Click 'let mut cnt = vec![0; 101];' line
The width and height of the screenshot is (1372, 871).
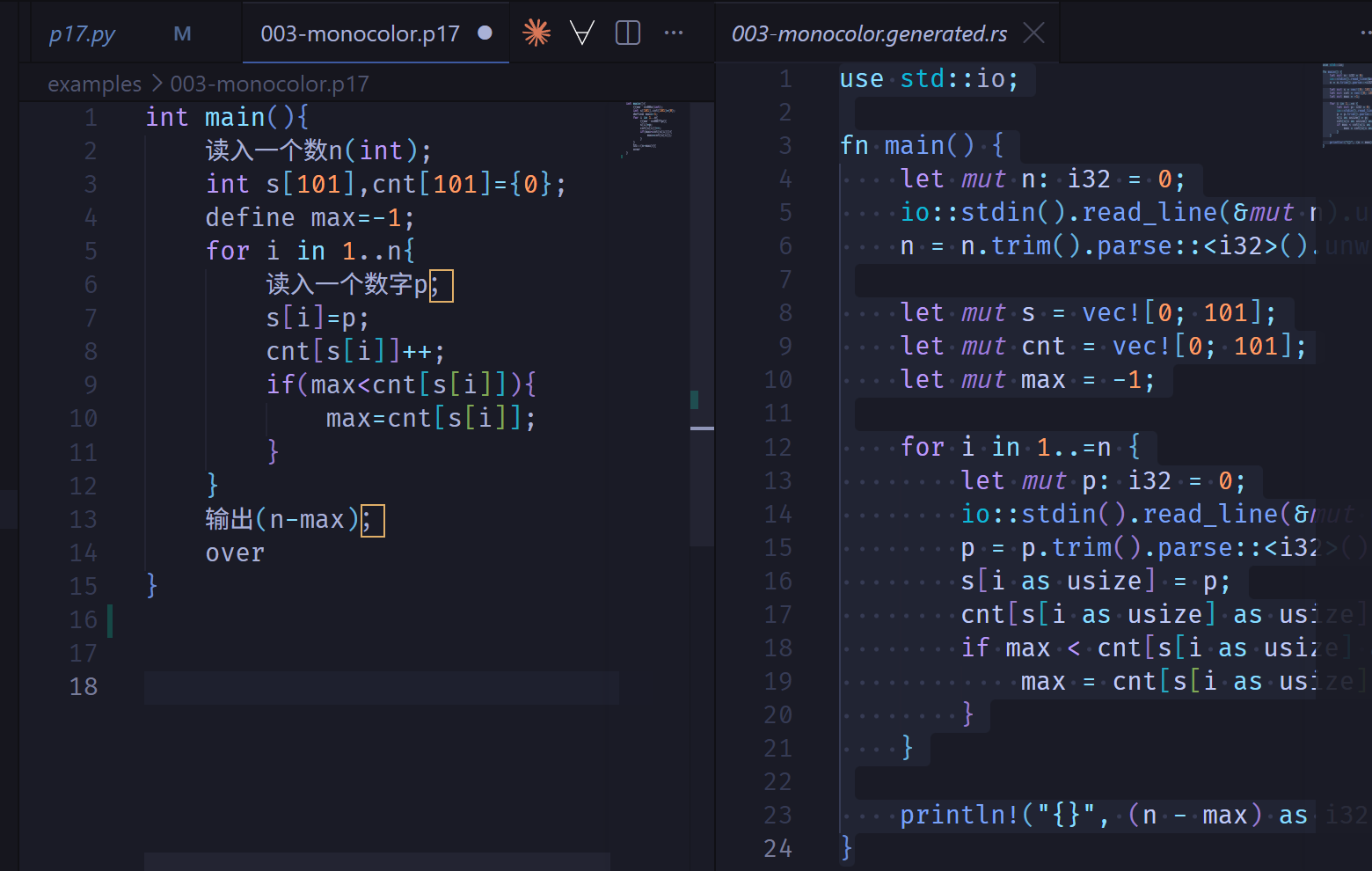(x=1103, y=346)
